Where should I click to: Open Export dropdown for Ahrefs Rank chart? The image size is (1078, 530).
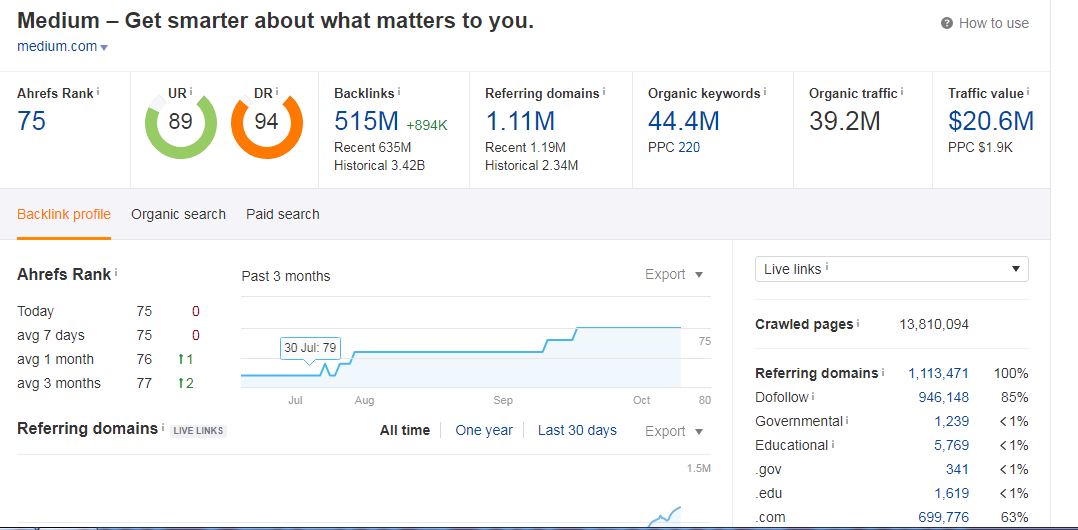[x=674, y=274]
